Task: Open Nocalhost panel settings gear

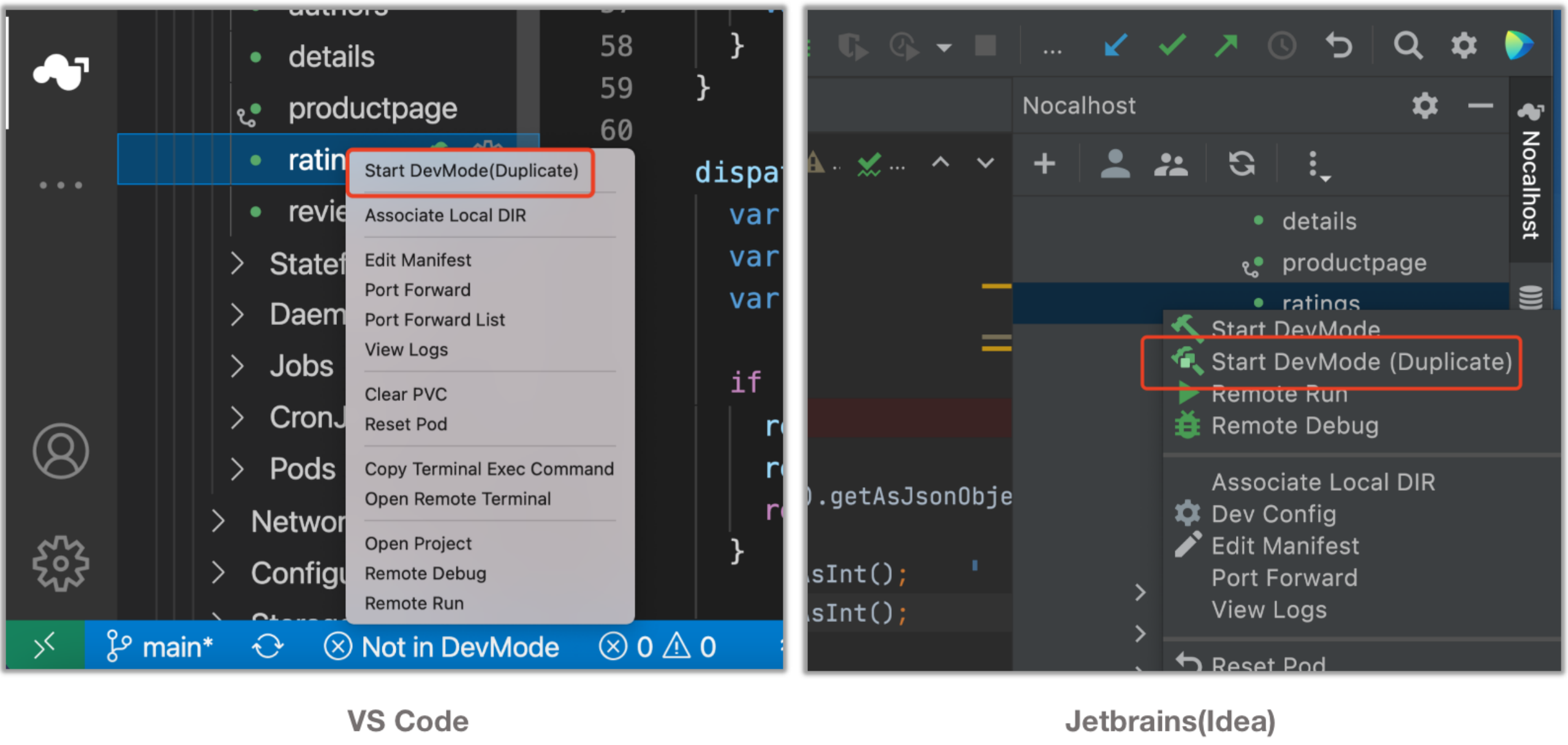Action: [1425, 106]
